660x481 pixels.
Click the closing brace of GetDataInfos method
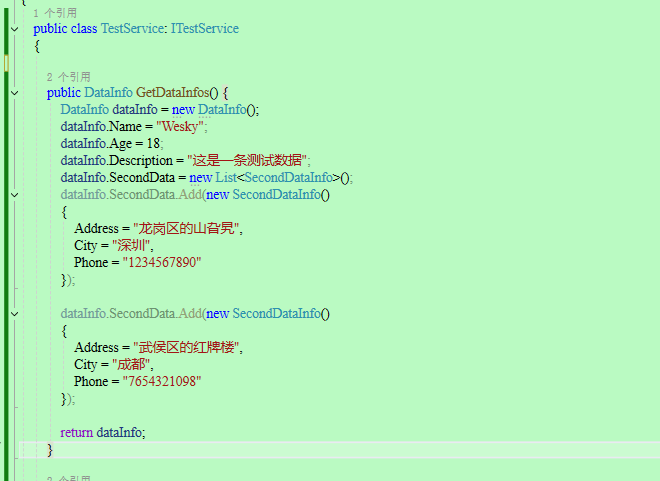(x=50, y=450)
